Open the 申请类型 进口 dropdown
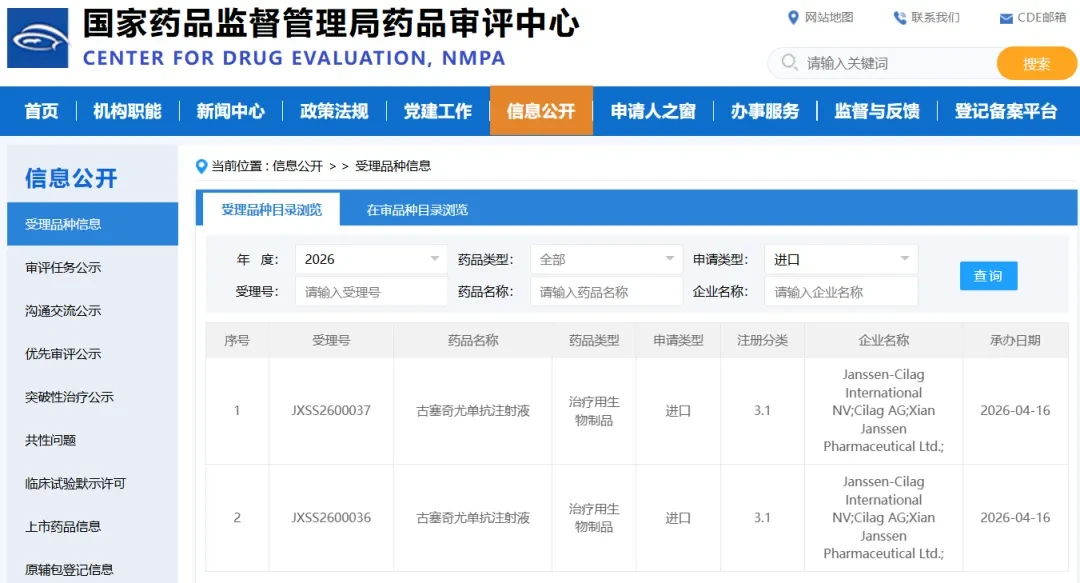The image size is (1080, 583). (841, 259)
